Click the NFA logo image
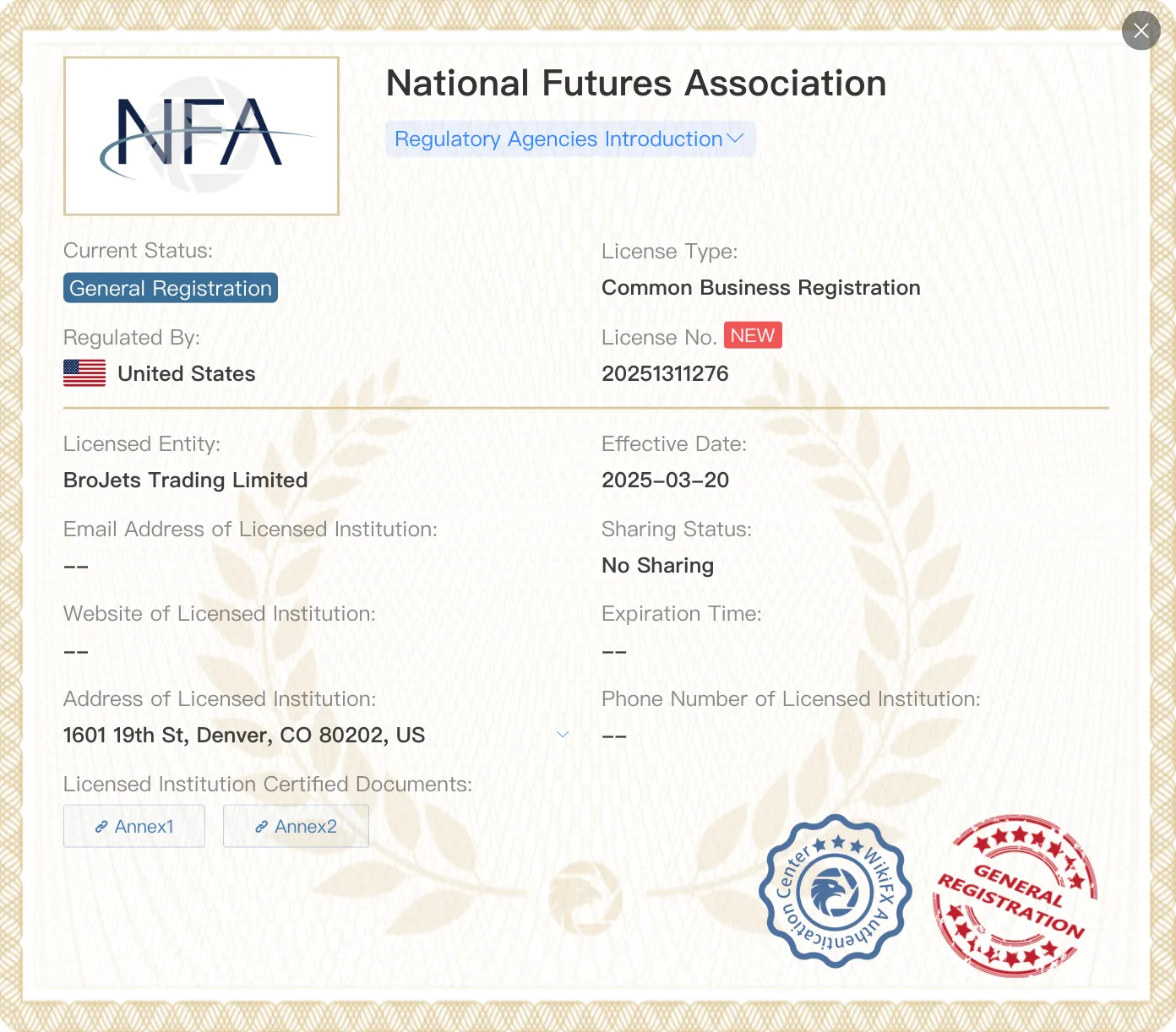This screenshot has width=1176, height=1032. point(201,136)
